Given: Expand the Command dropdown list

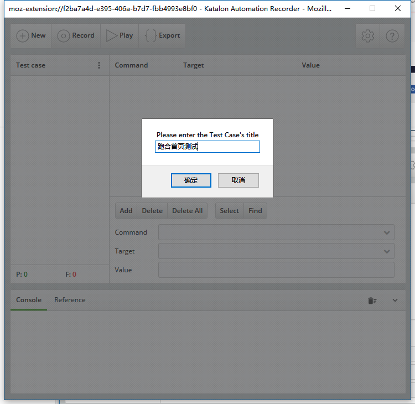Looking at the screenshot, I should 387,232.
